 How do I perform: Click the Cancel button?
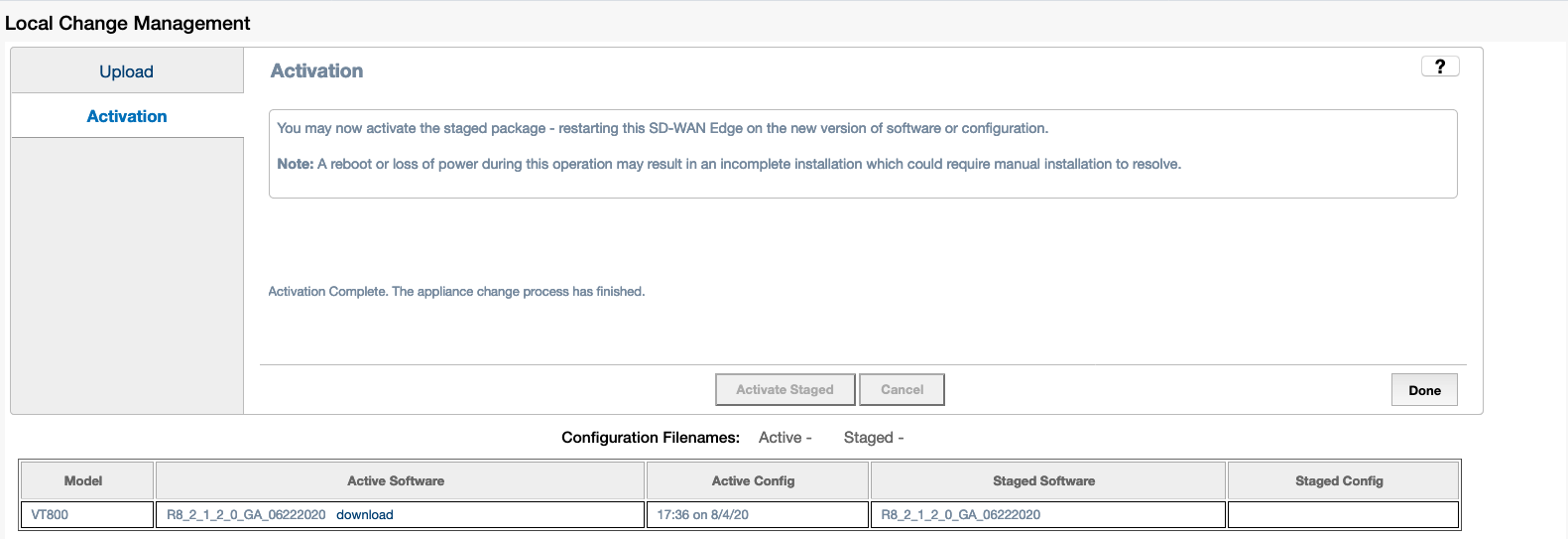(902, 390)
